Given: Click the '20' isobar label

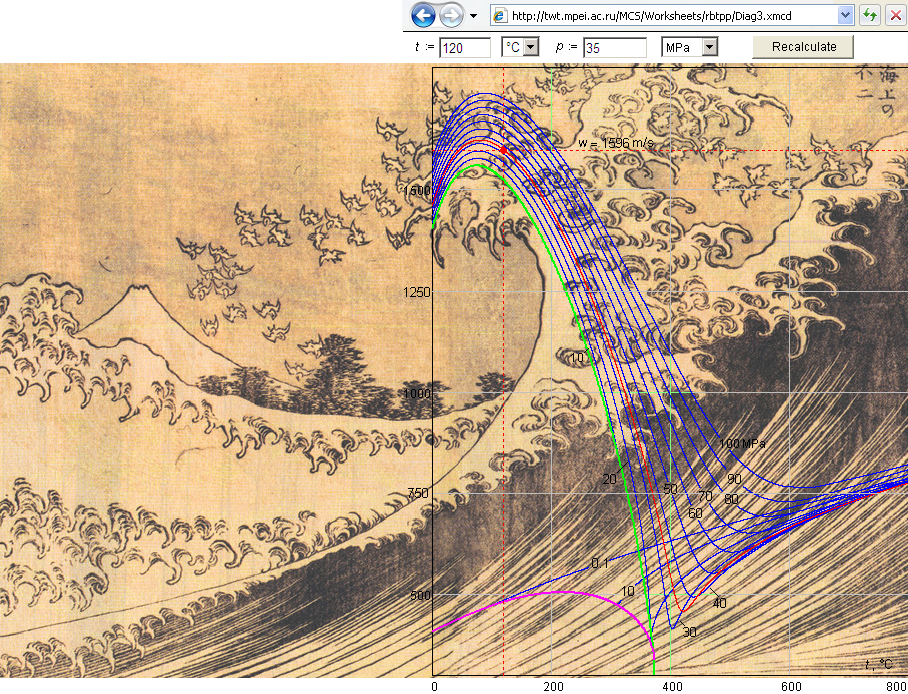Looking at the screenshot, I should [x=609, y=479].
